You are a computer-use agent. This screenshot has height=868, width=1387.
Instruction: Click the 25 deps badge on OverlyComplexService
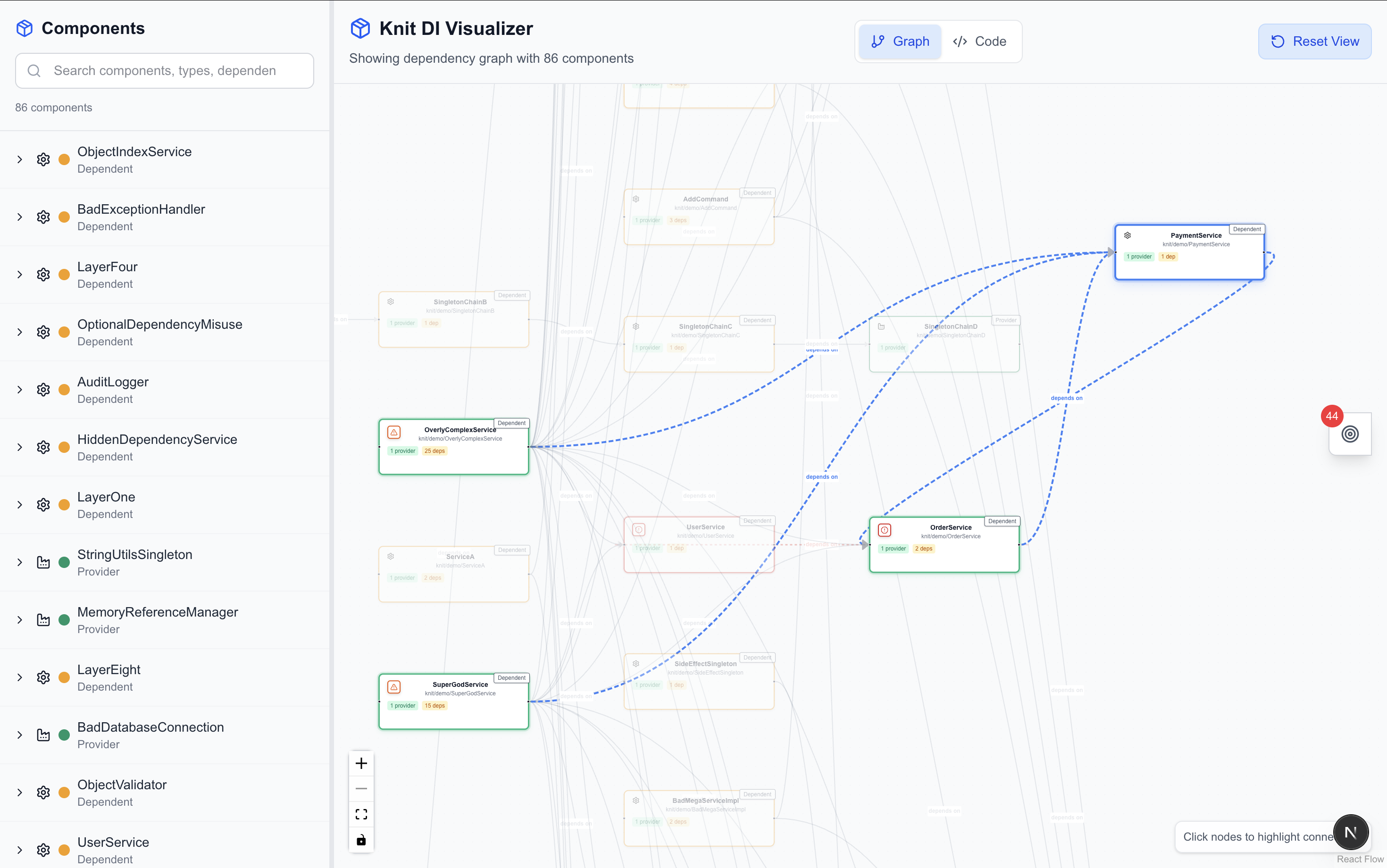[434, 451]
